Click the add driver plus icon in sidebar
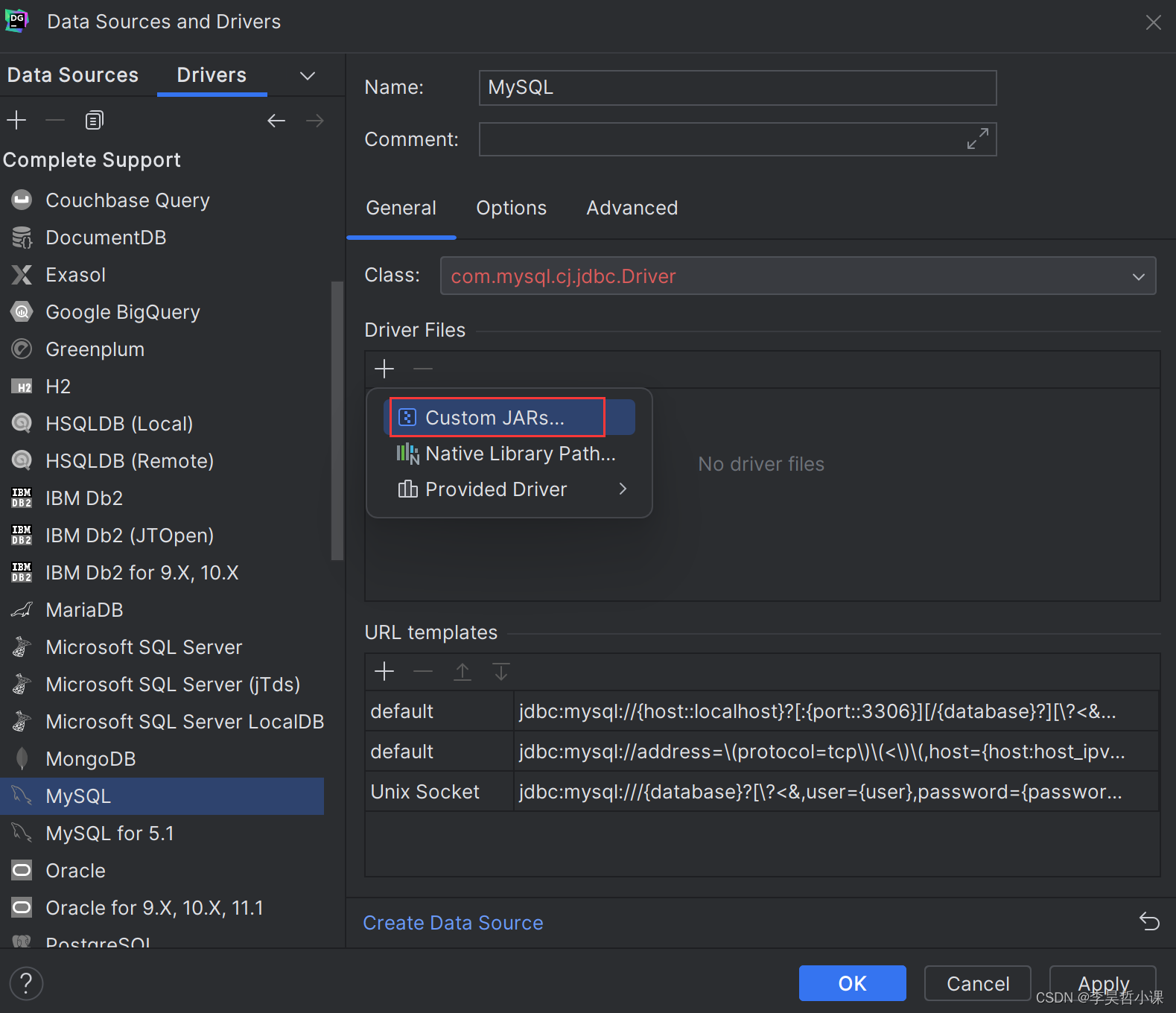Viewport: 1176px width, 1013px height. tap(16, 120)
